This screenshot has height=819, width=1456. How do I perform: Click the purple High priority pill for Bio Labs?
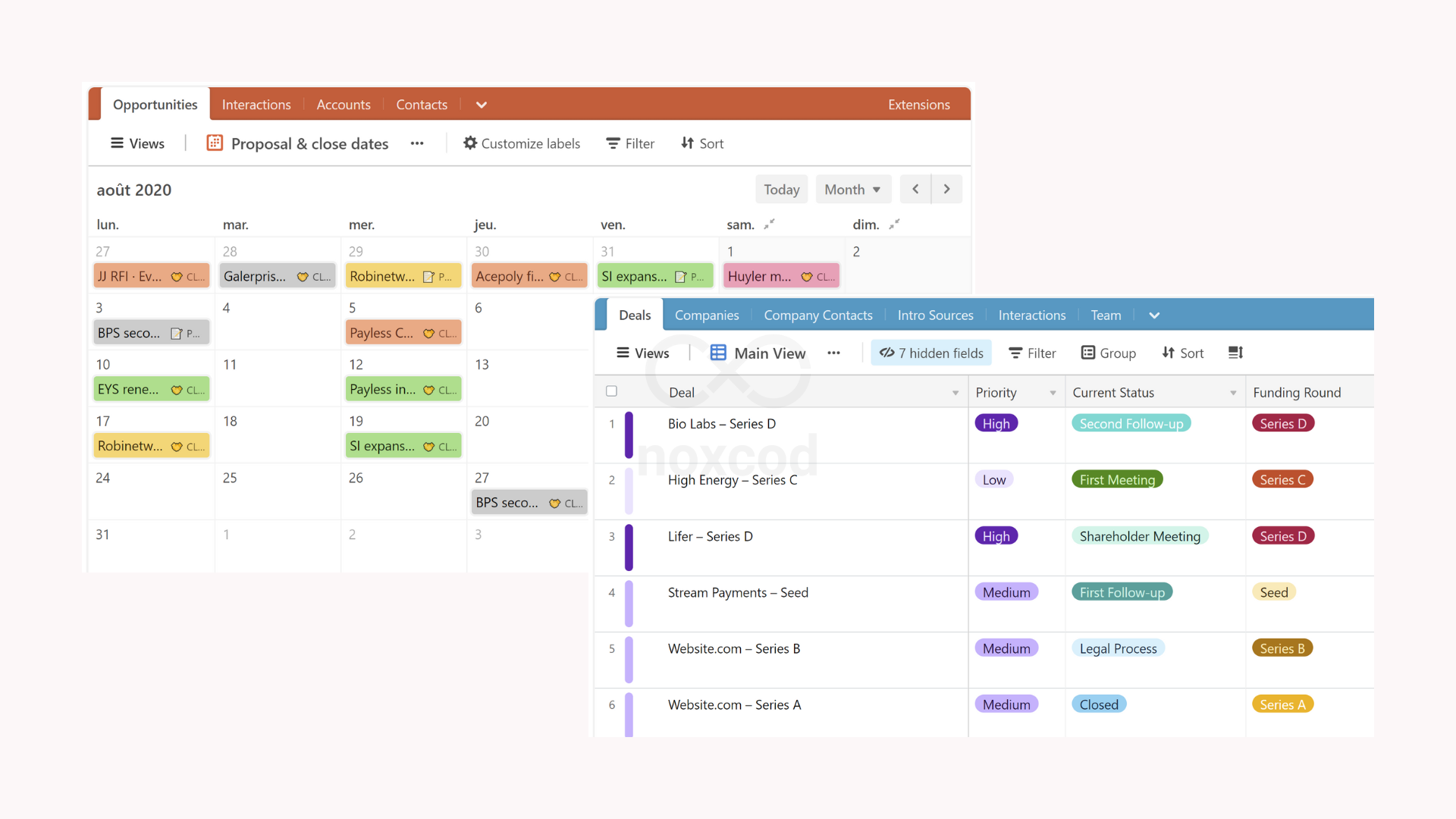[996, 423]
